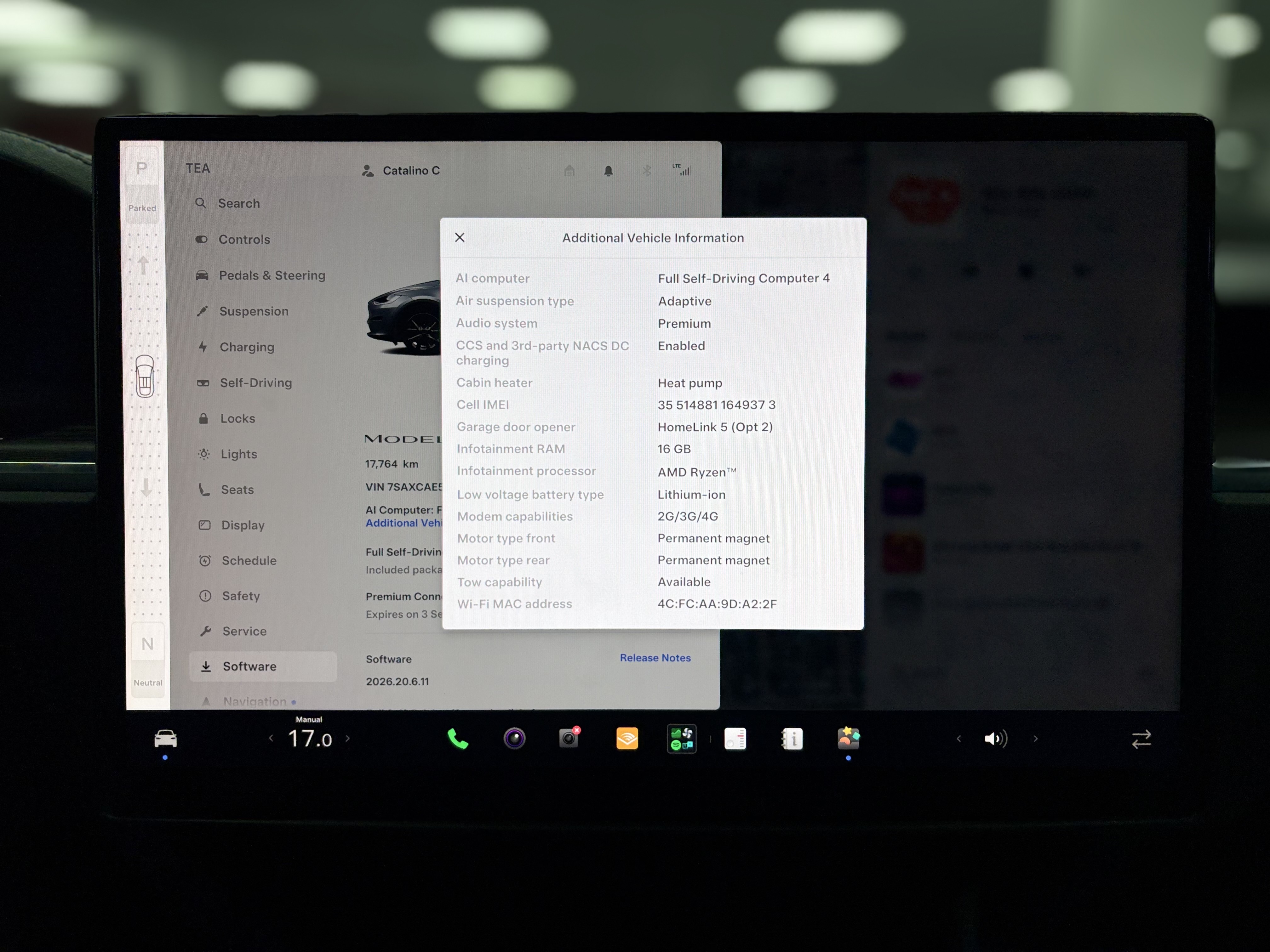Tap the green Phone icon in the dock

click(x=458, y=739)
